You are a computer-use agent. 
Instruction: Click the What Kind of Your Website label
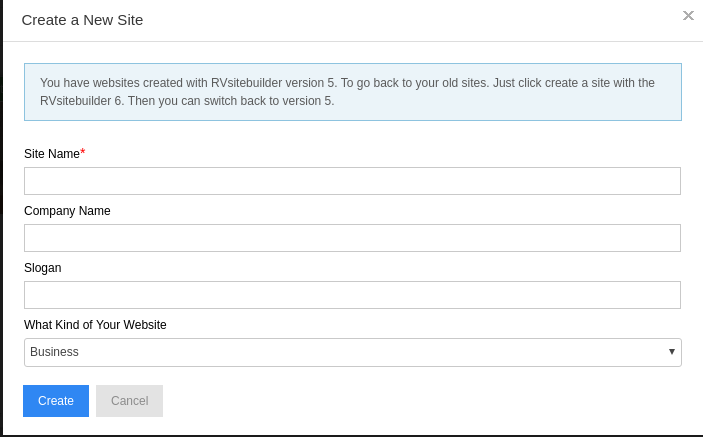[95, 325]
